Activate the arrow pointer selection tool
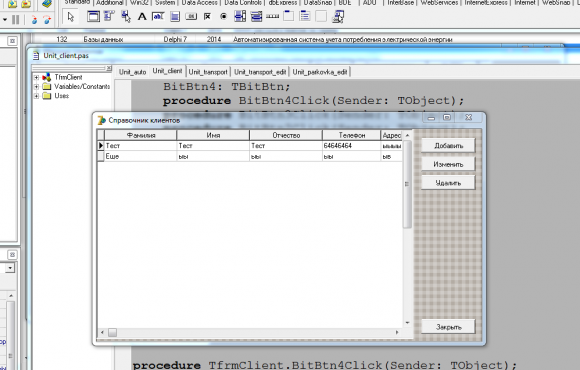This screenshot has height=370, width=580. pyautogui.click(x=70, y=17)
